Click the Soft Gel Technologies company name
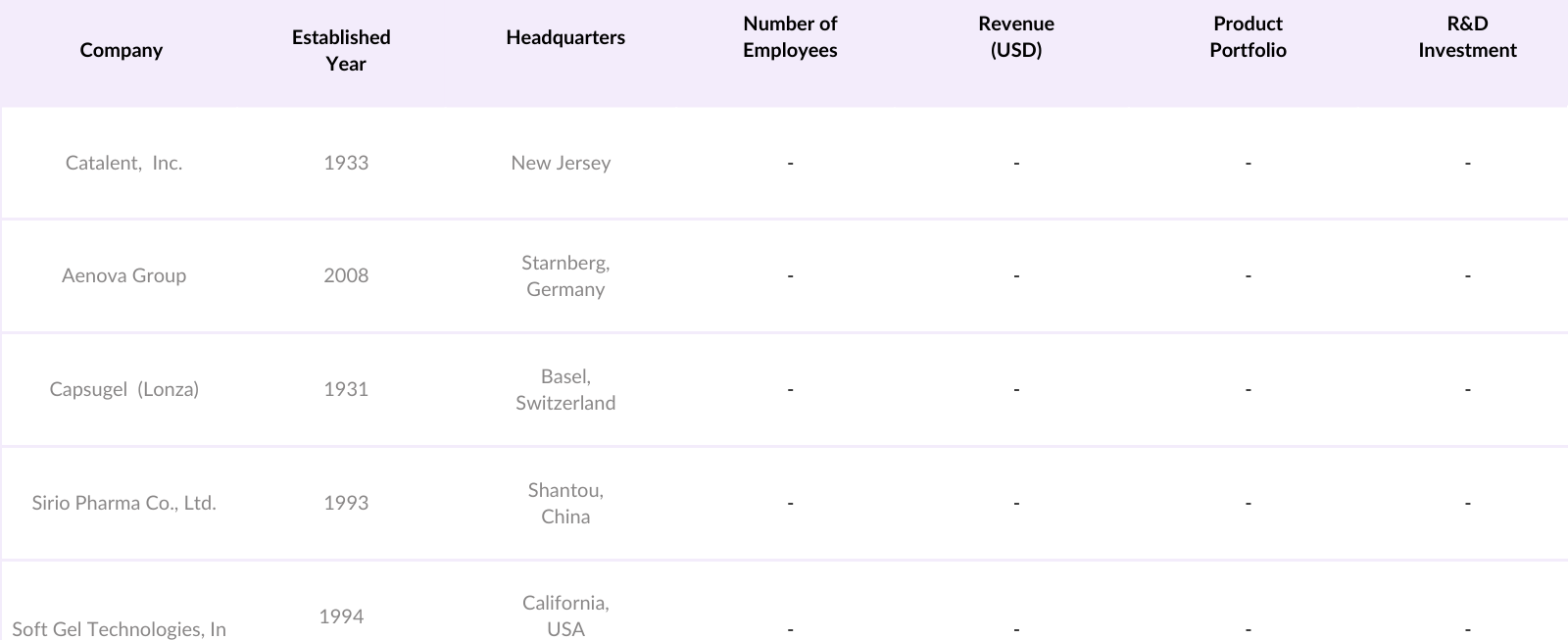1568x640 pixels. click(x=119, y=628)
